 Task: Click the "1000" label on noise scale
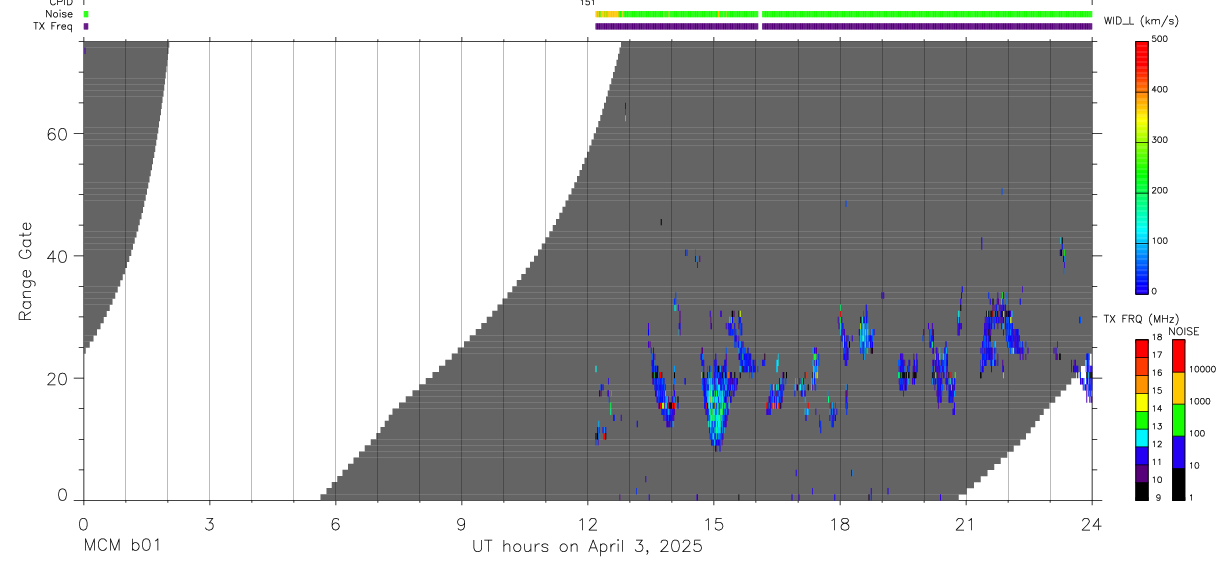coord(1200,401)
